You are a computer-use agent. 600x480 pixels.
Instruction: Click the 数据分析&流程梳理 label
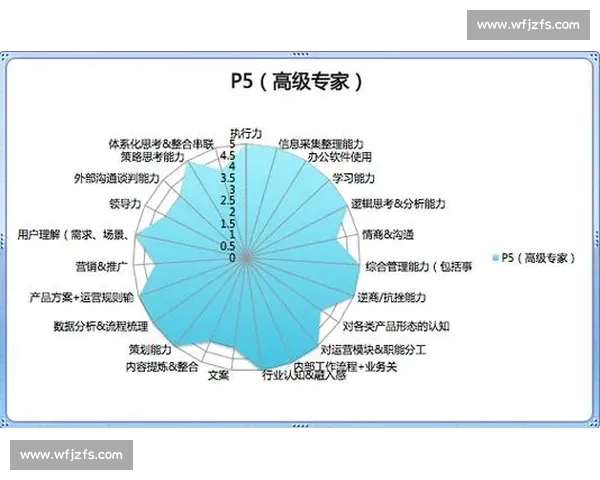(x=101, y=326)
